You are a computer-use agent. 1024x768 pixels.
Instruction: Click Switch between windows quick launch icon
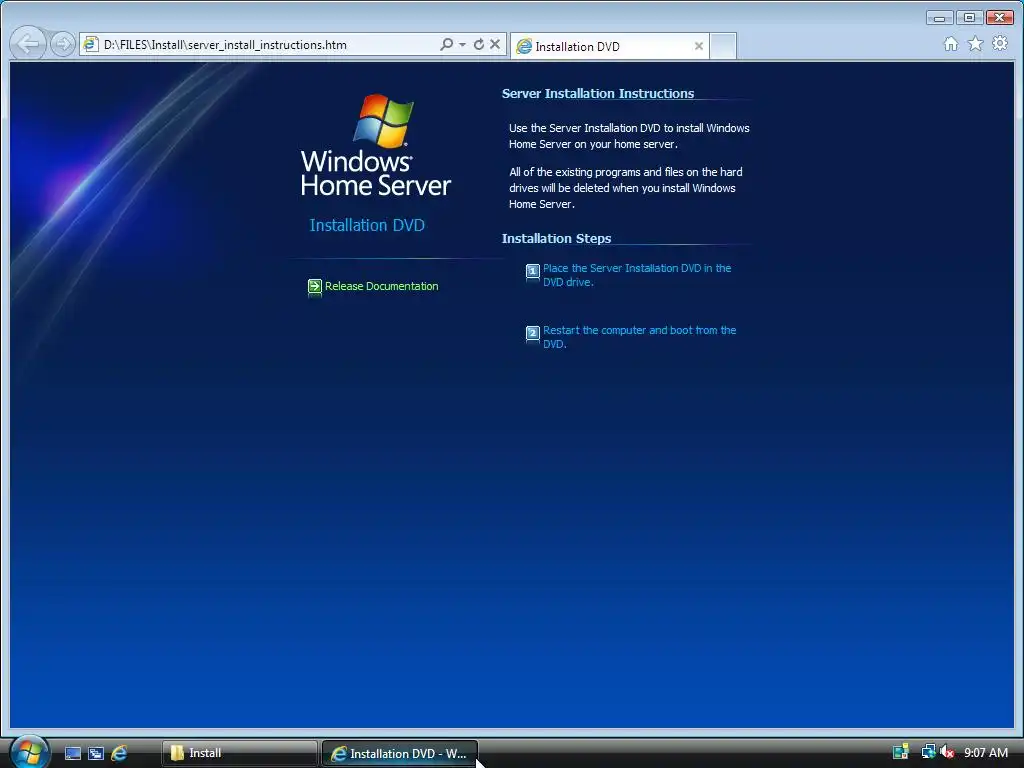pyautogui.click(x=96, y=753)
